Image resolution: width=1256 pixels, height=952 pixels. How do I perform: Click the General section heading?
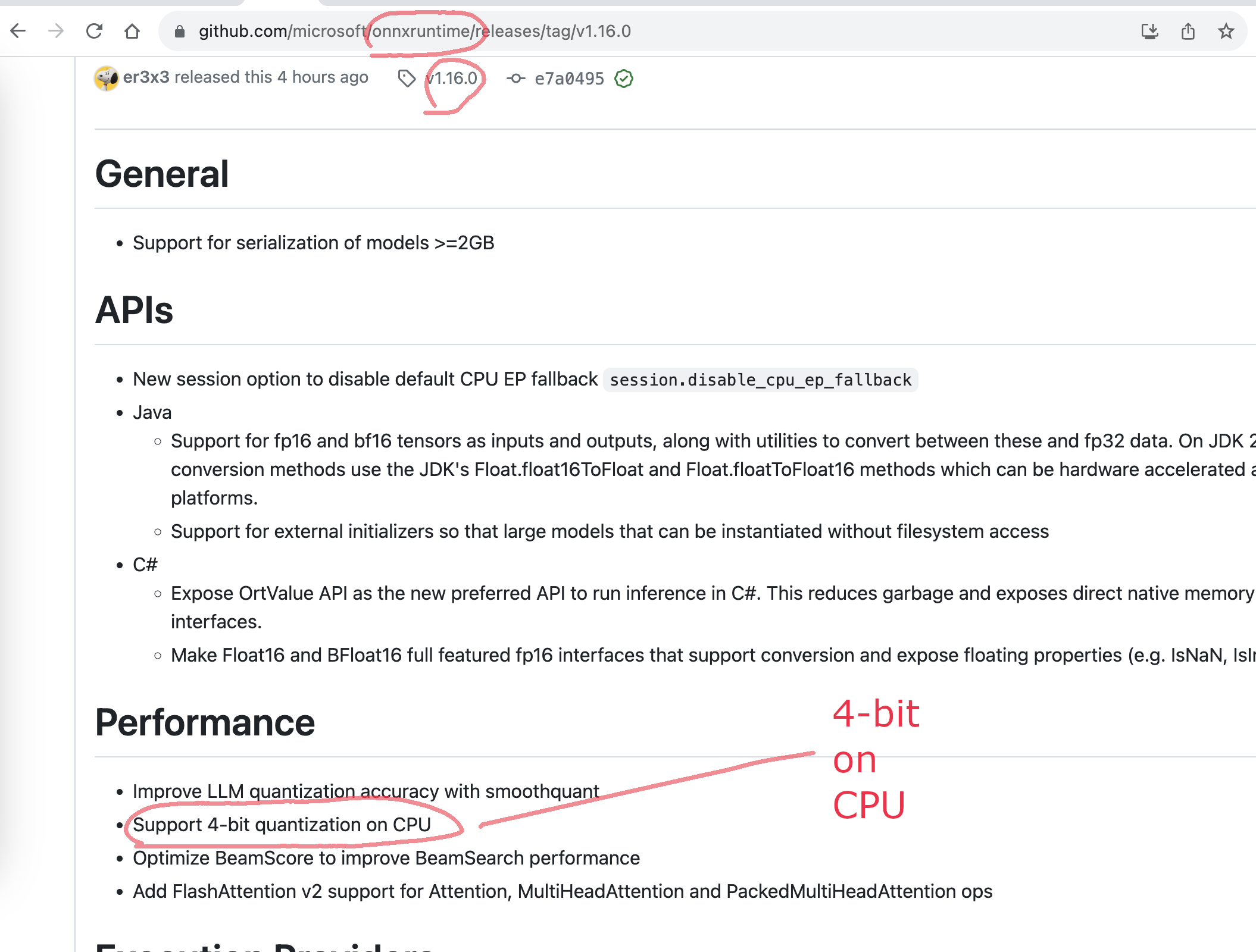click(163, 173)
